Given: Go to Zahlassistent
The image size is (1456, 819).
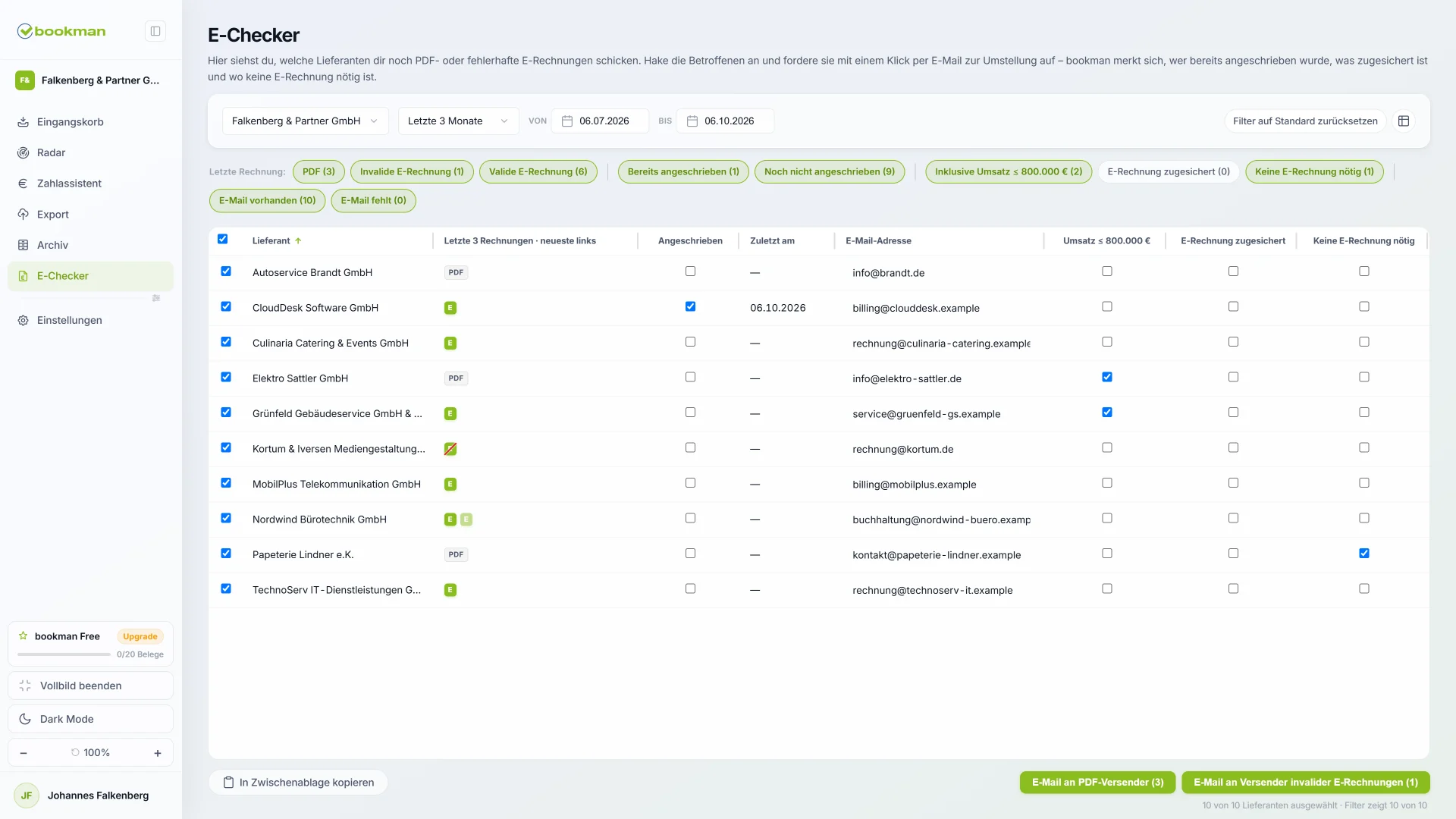Looking at the screenshot, I should [90, 184].
